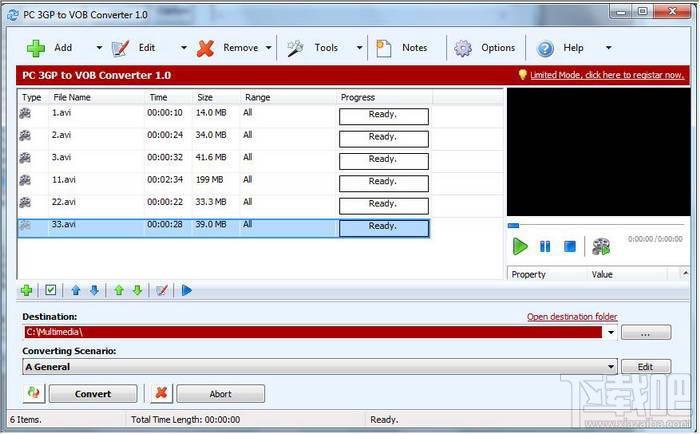Click the green down arrow icon
Image resolution: width=700 pixels, height=434 pixels.
click(x=138, y=291)
